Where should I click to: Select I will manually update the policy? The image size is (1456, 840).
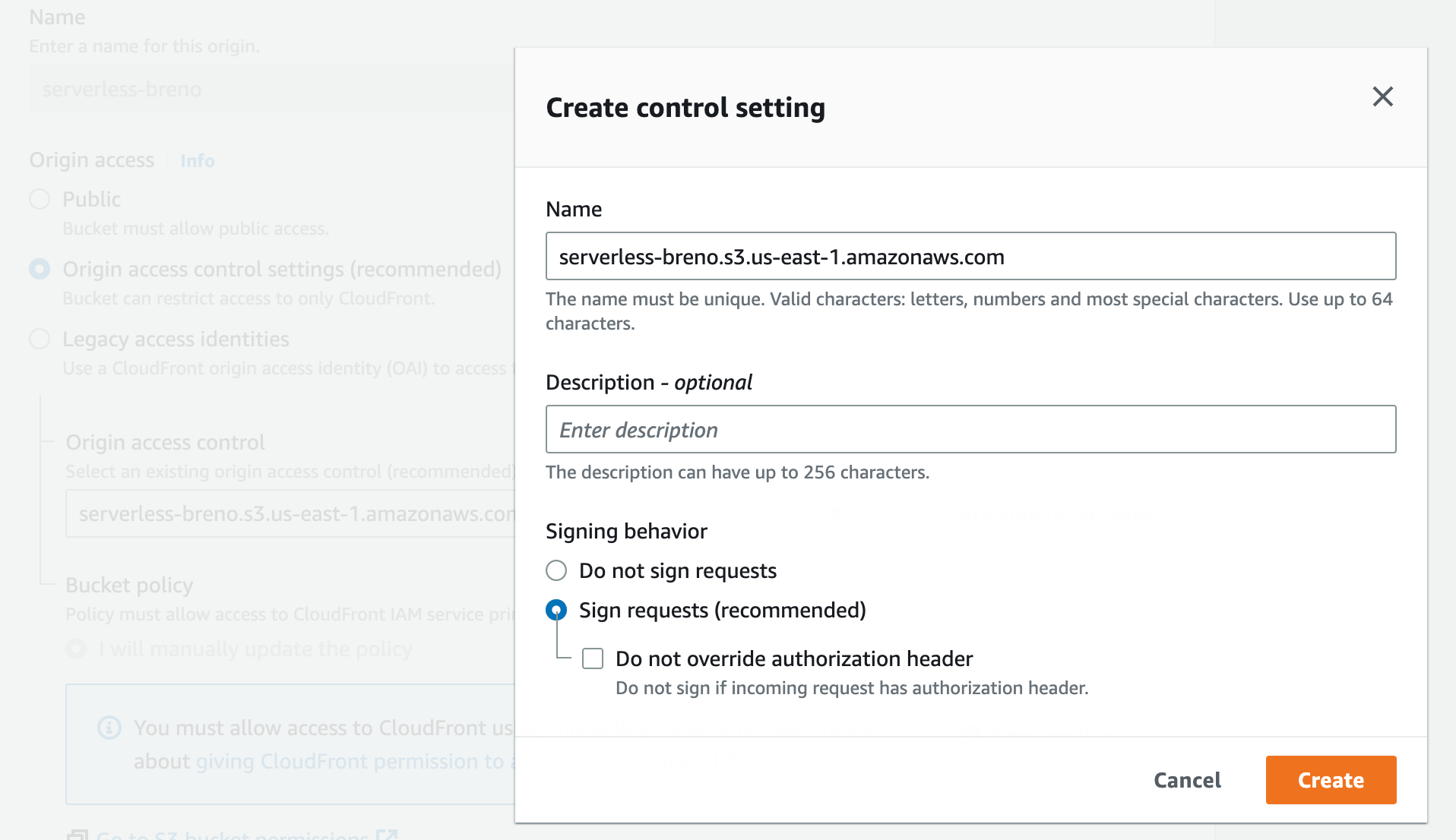pyautogui.click(x=76, y=649)
